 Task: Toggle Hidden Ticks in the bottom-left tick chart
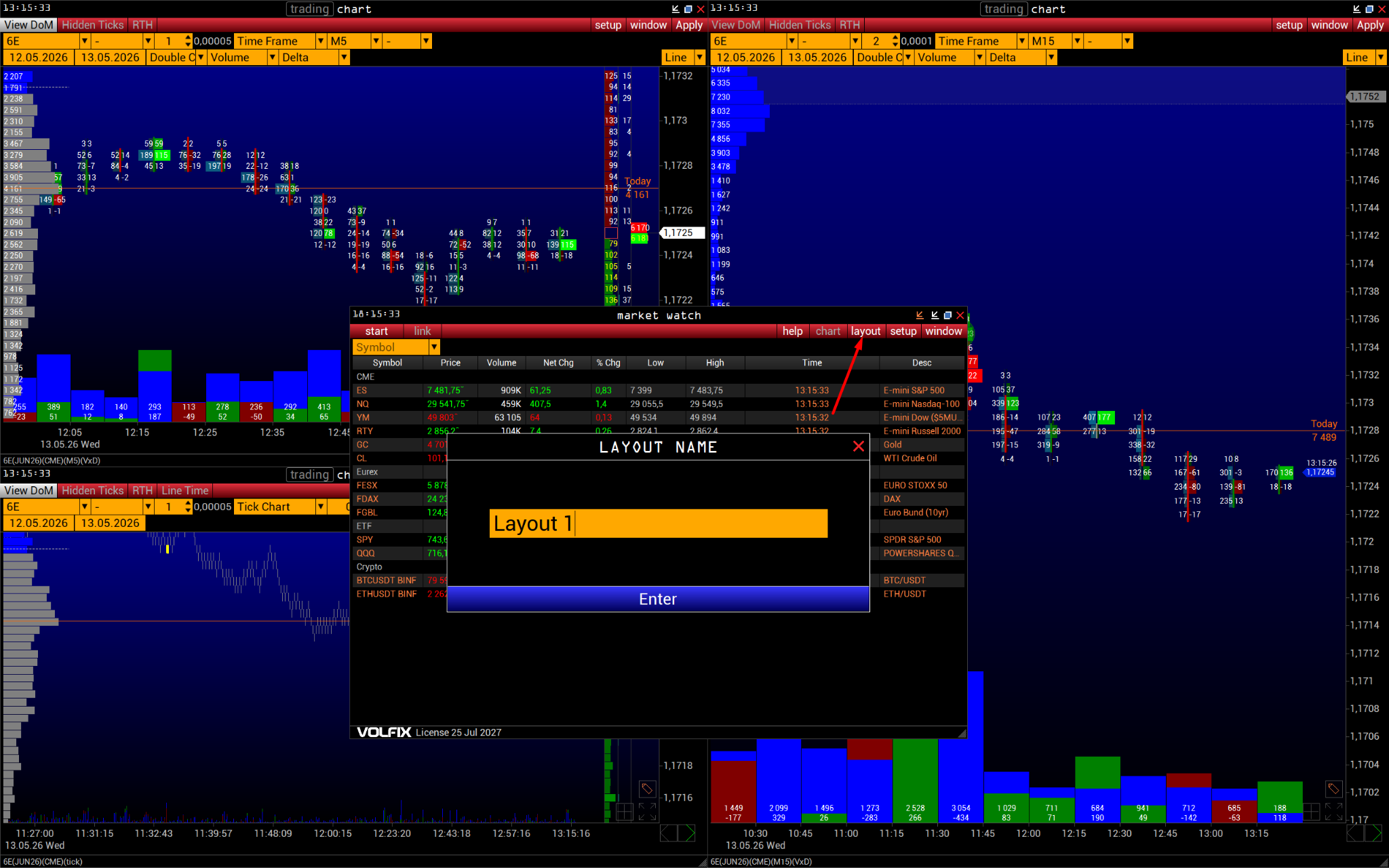tap(93, 490)
